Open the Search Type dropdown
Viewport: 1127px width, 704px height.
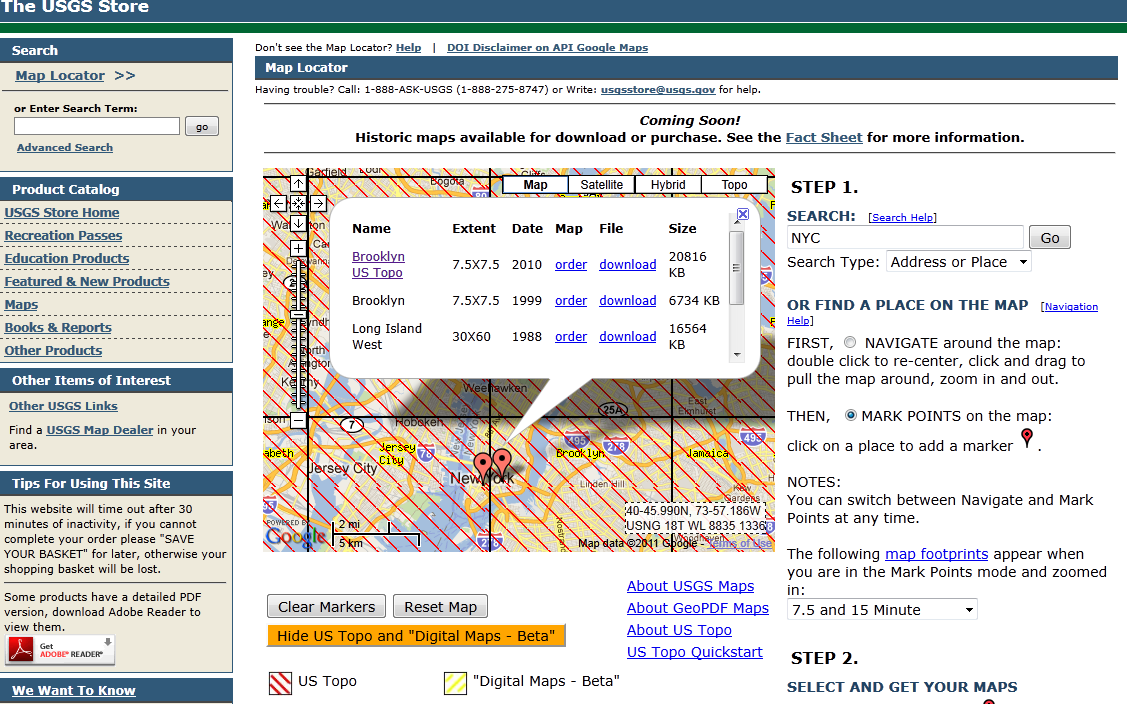click(x=958, y=261)
